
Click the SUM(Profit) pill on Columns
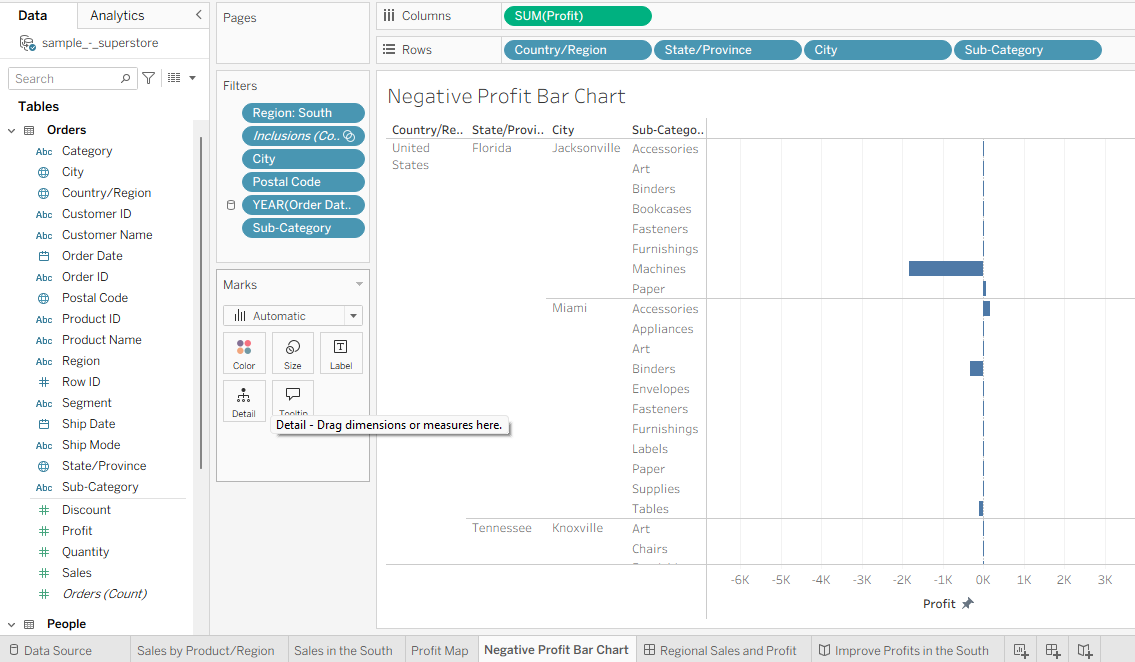(578, 16)
